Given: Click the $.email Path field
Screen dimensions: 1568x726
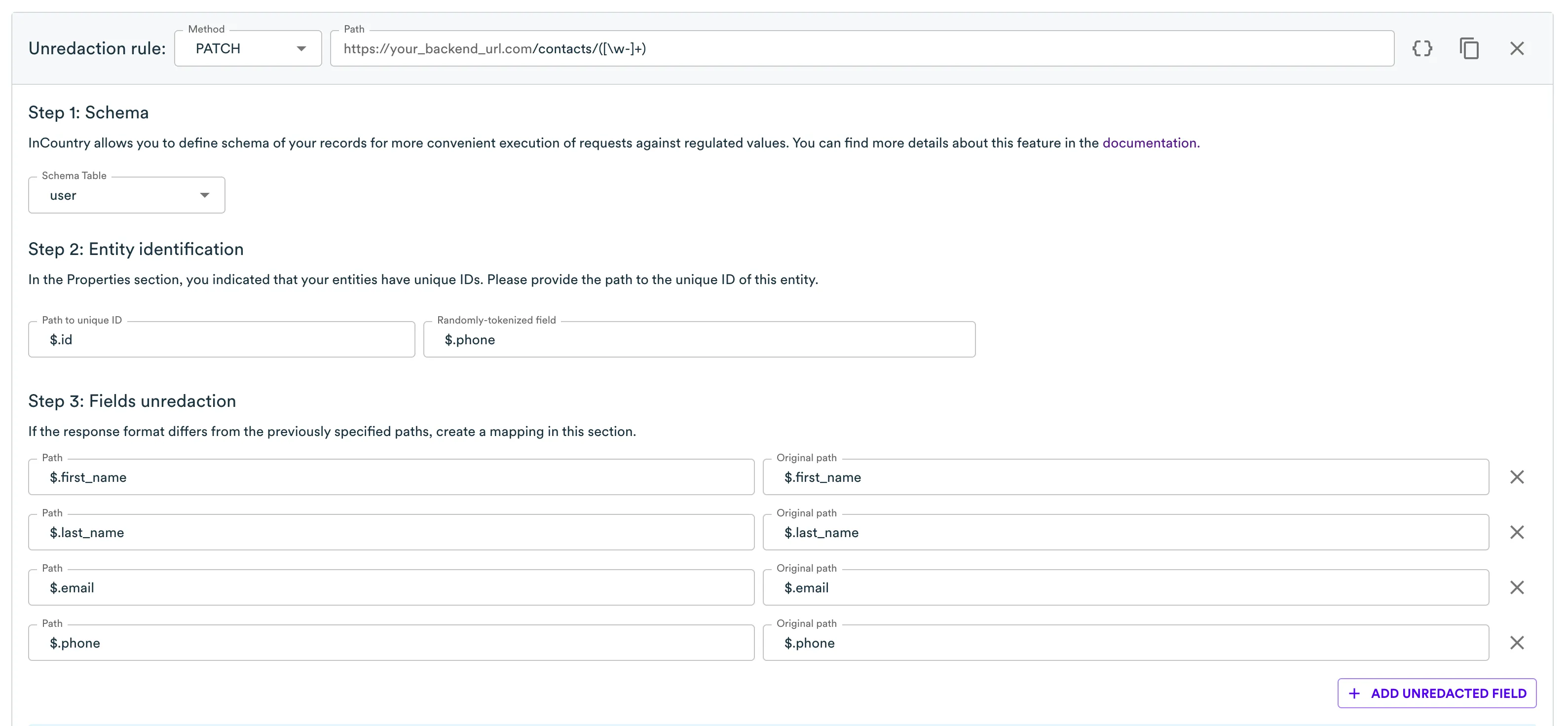Looking at the screenshot, I should [x=391, y=588].
